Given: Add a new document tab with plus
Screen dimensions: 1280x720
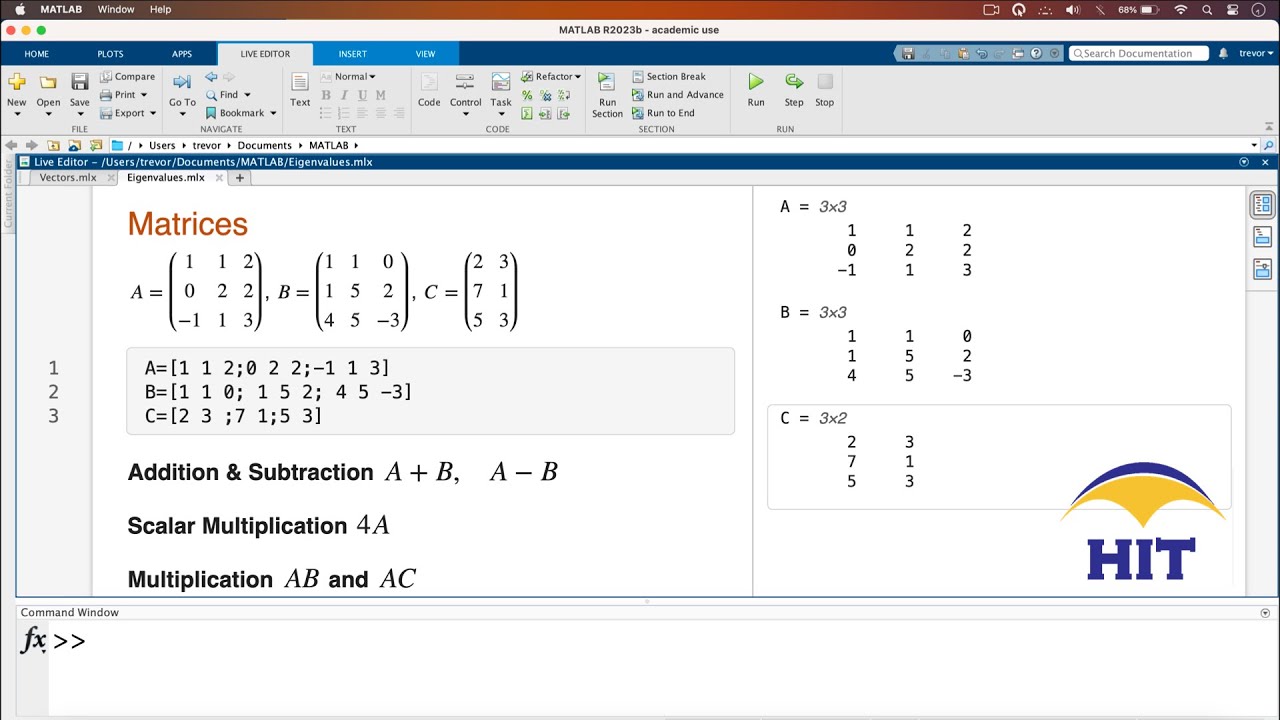Looking at the screenshot, I should point(239,178).
